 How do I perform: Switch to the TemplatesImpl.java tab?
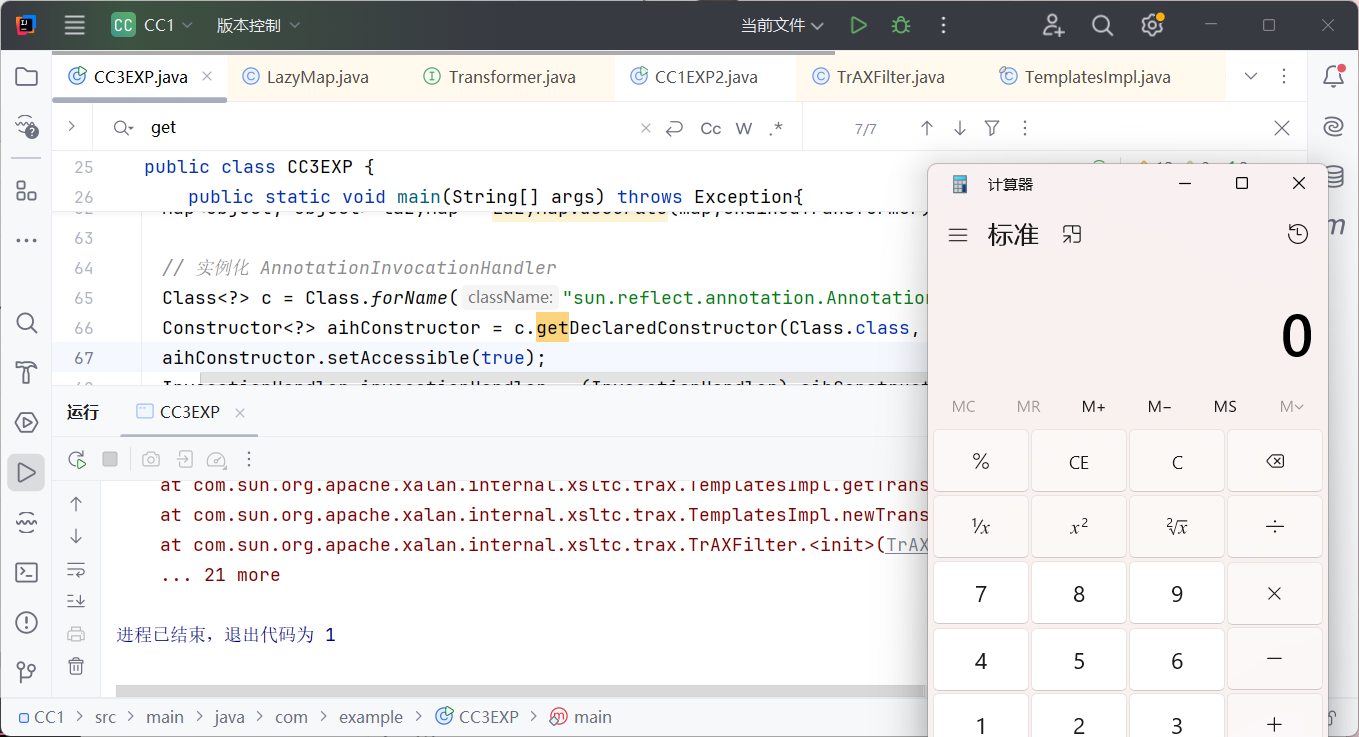click(1097, 77)
